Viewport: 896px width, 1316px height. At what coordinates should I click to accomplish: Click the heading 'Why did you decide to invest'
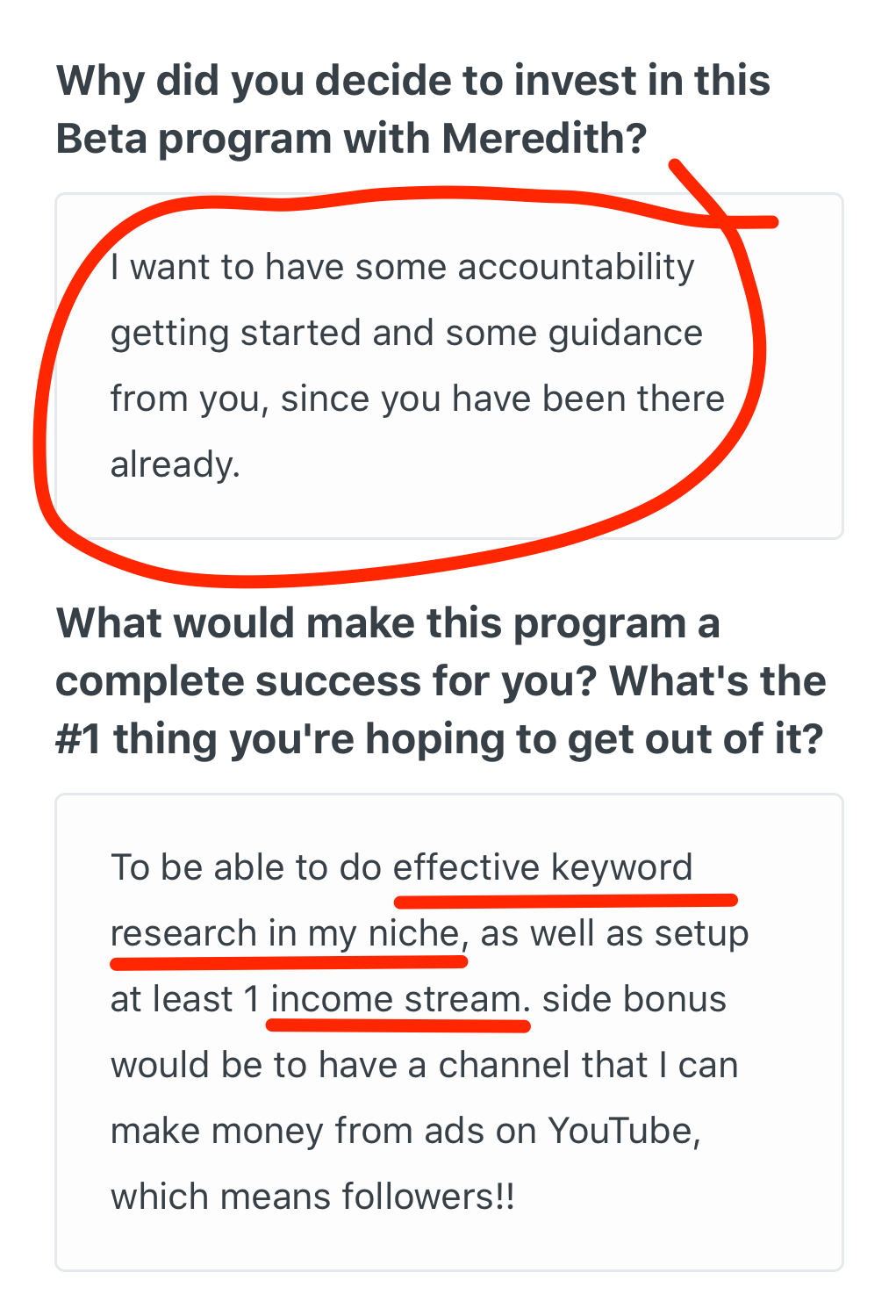coord(412,81)
